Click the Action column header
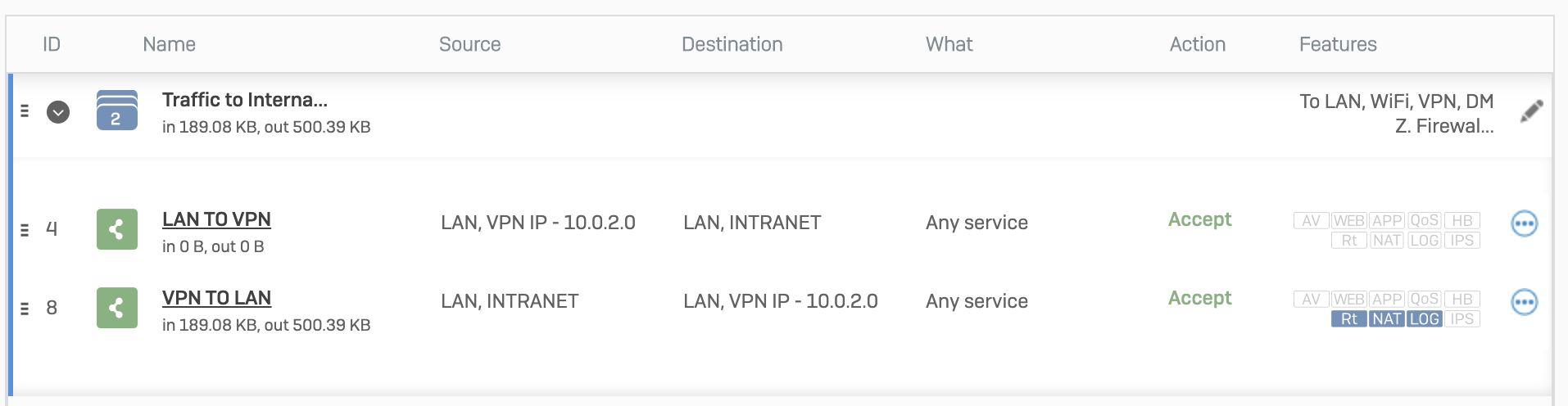Viewport: 1568px width, 406px height. (x=1198, y=44)
